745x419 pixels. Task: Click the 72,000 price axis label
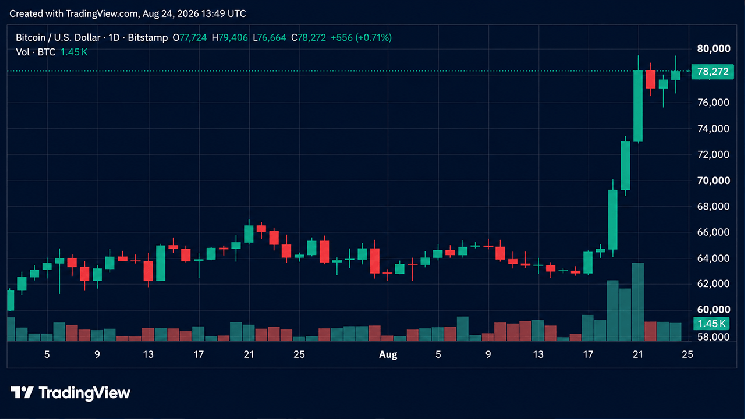[713, 154]
